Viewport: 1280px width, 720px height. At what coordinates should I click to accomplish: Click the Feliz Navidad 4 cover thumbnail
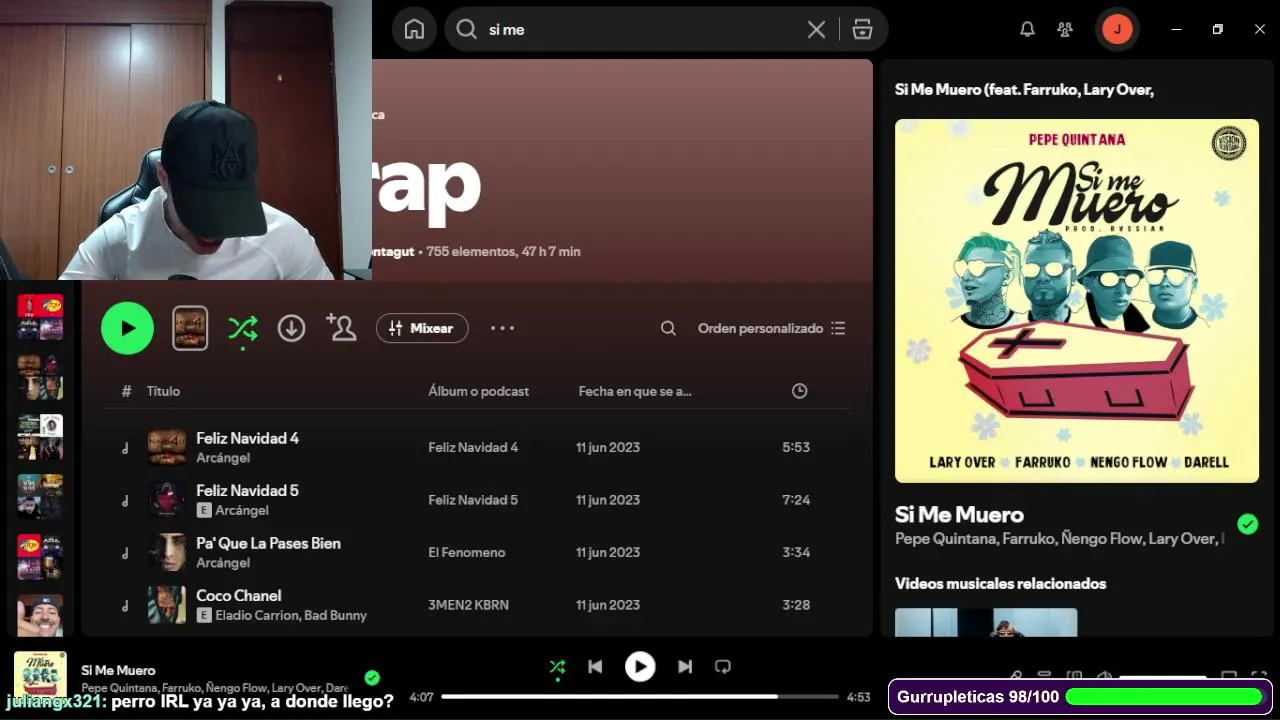pos(167,447)
